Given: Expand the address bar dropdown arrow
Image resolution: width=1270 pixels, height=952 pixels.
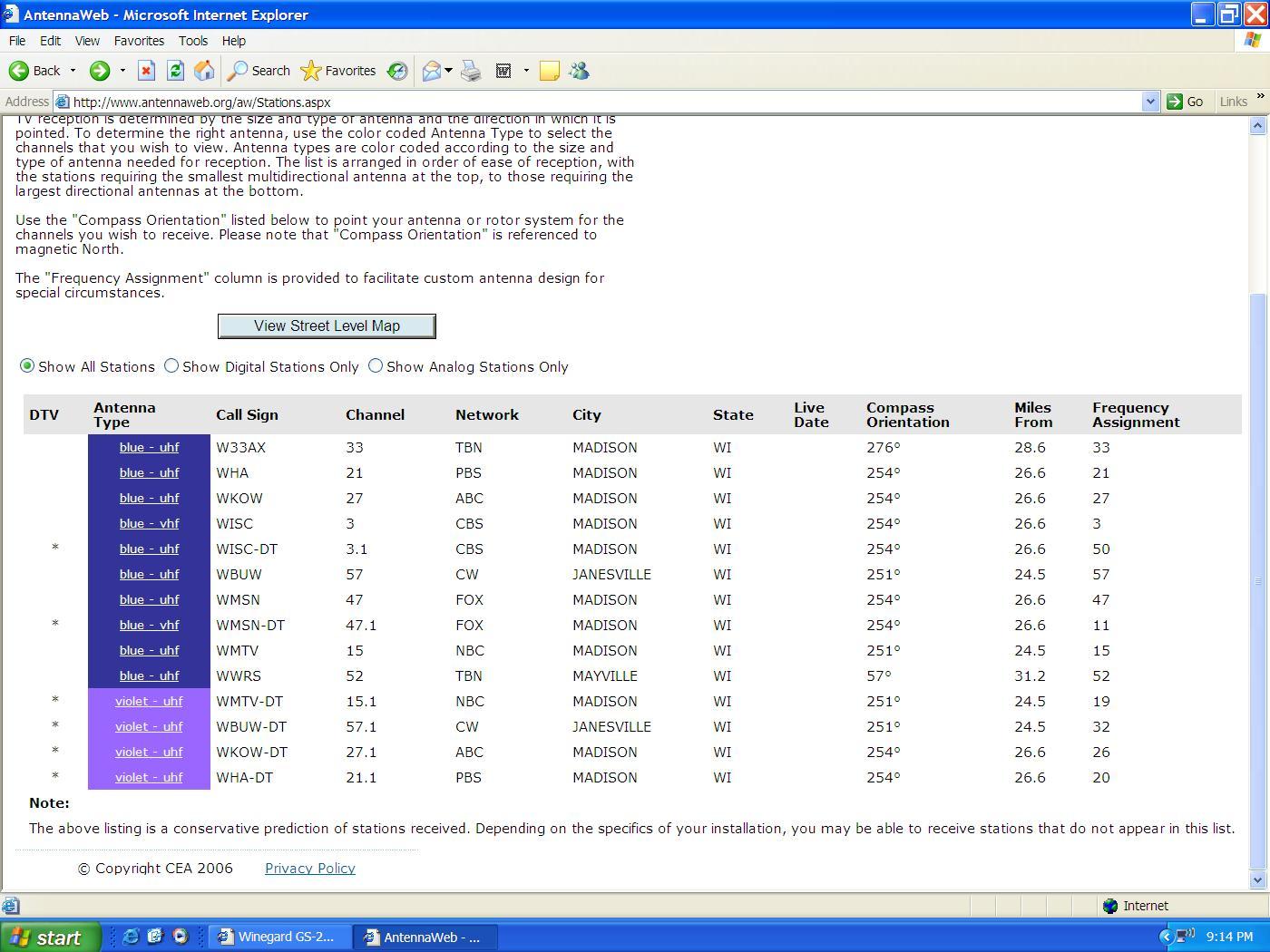Looking at the screenshot, I should tap(1150, 102).
